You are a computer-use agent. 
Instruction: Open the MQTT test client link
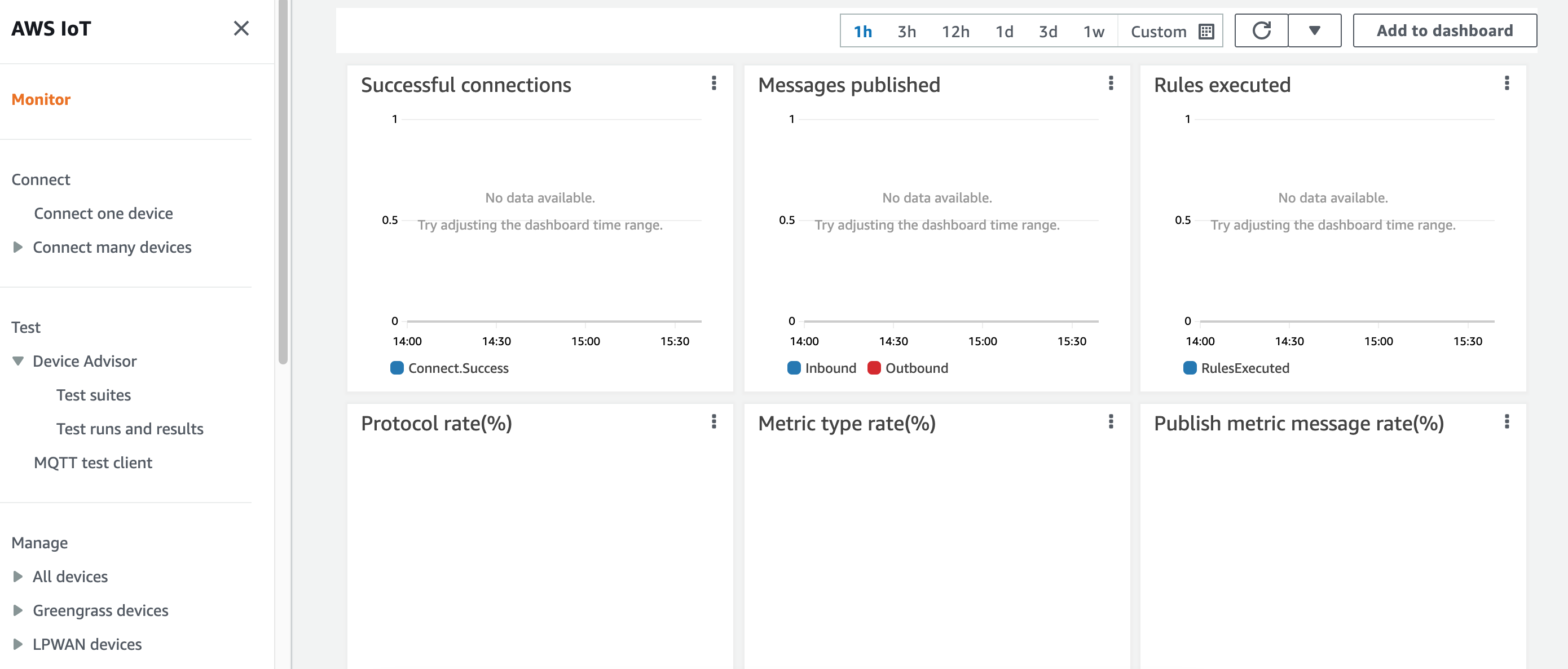click(x=93, y=463)
